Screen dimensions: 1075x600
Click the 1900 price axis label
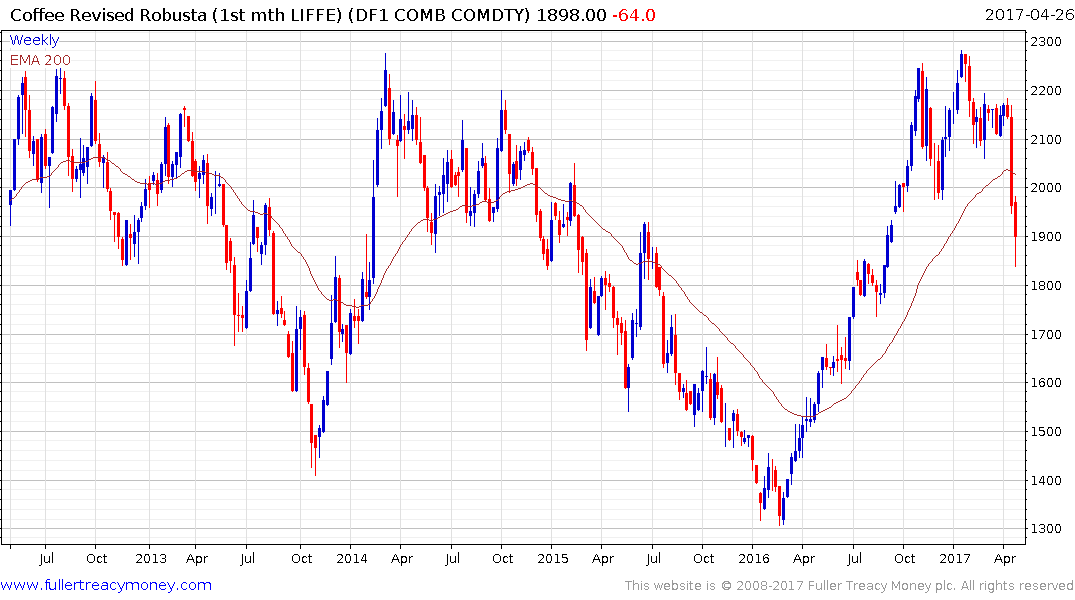[x=1046, y=237]
